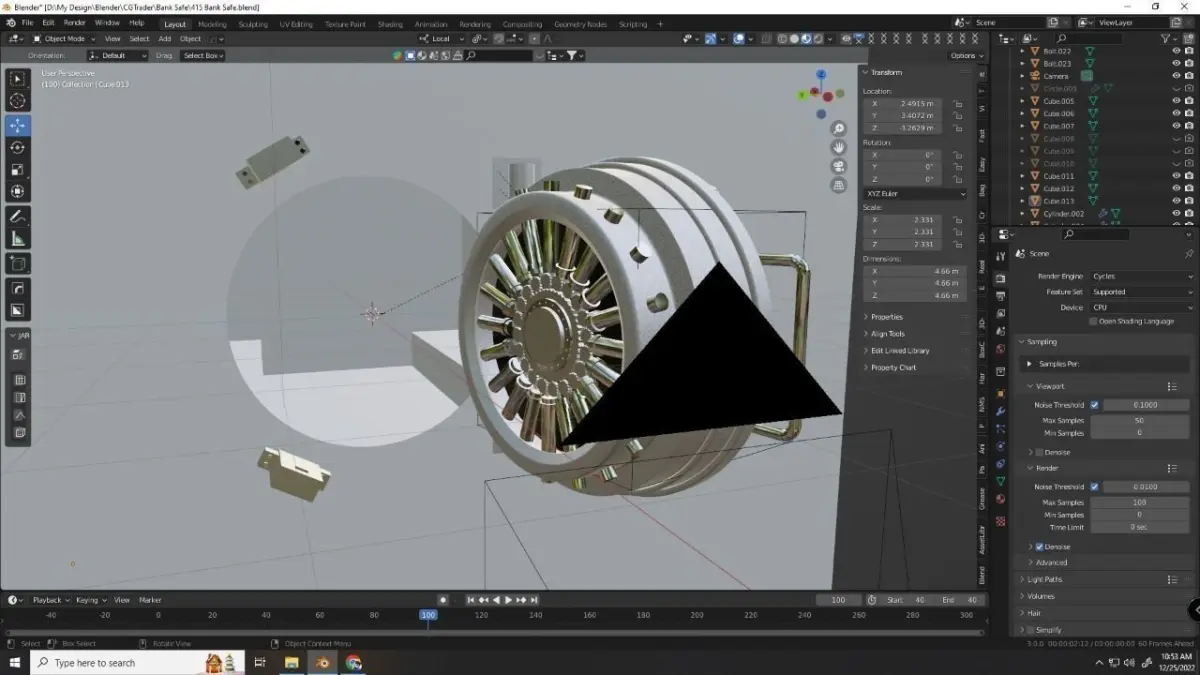
Task: Open the Keying popover in timeline
Action: click(89, 600)
